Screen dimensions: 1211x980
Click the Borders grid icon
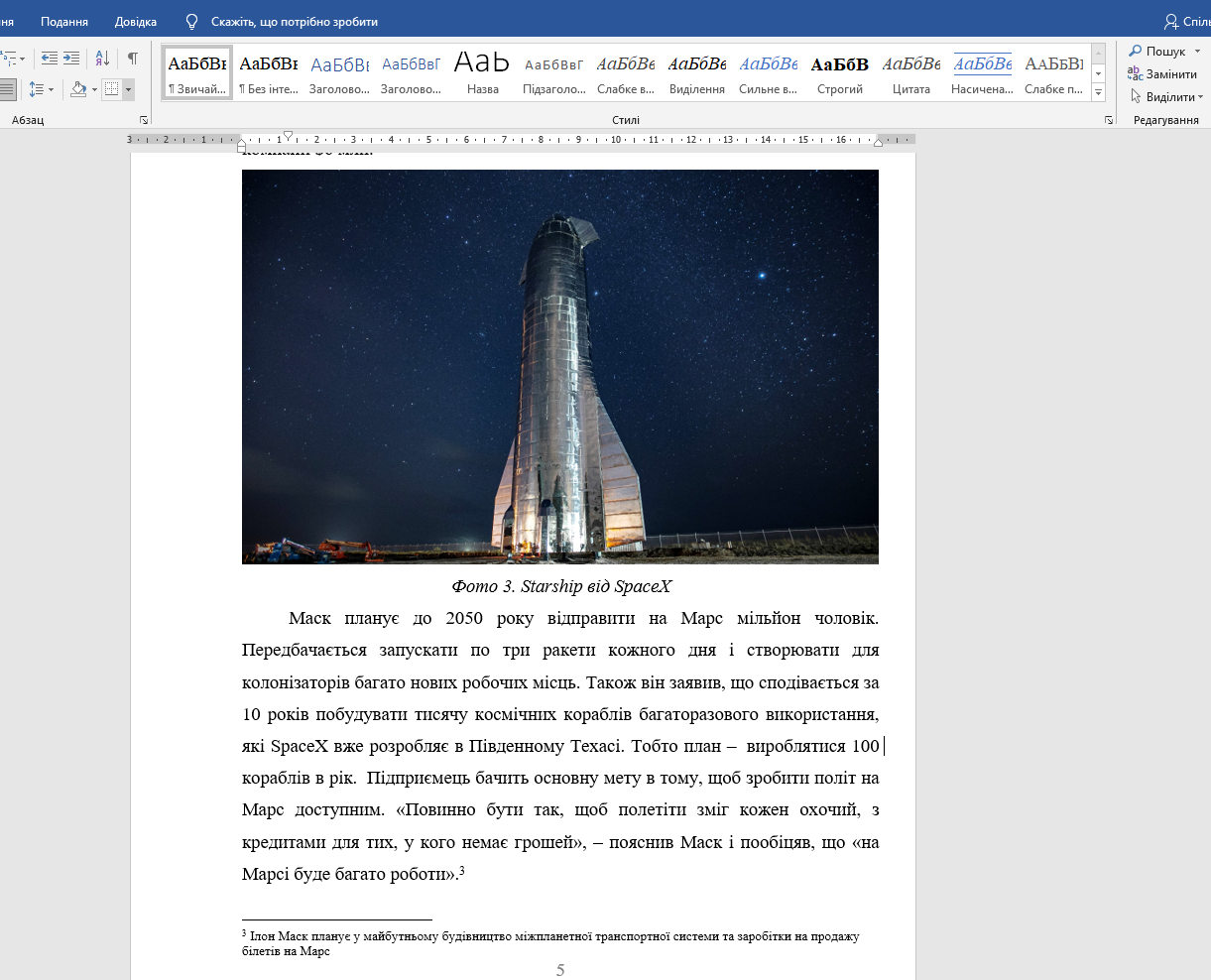(112, 89)
